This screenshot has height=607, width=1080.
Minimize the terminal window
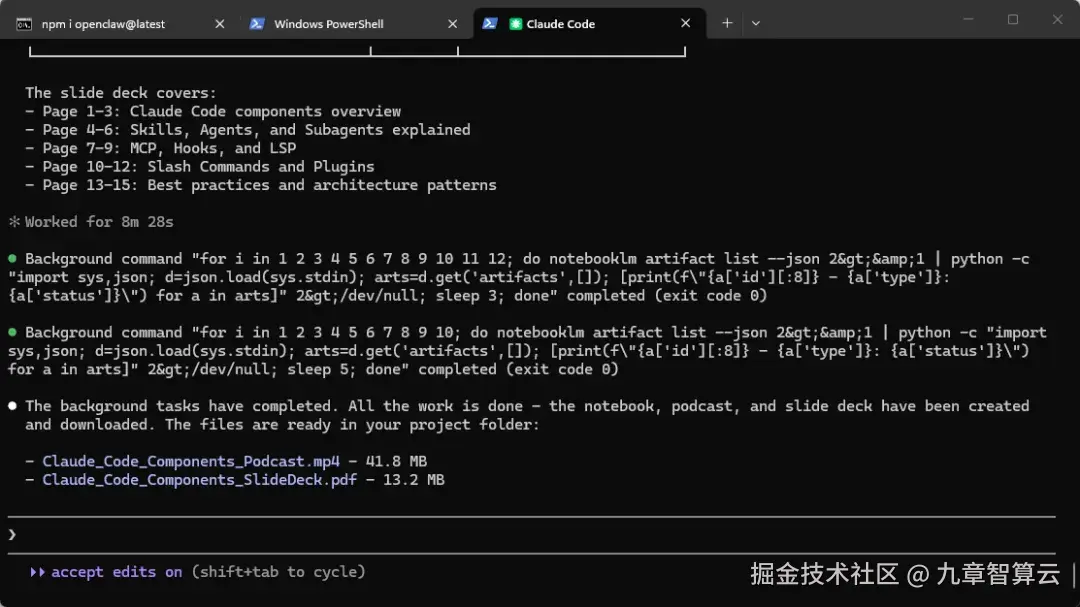coord(968,19)
